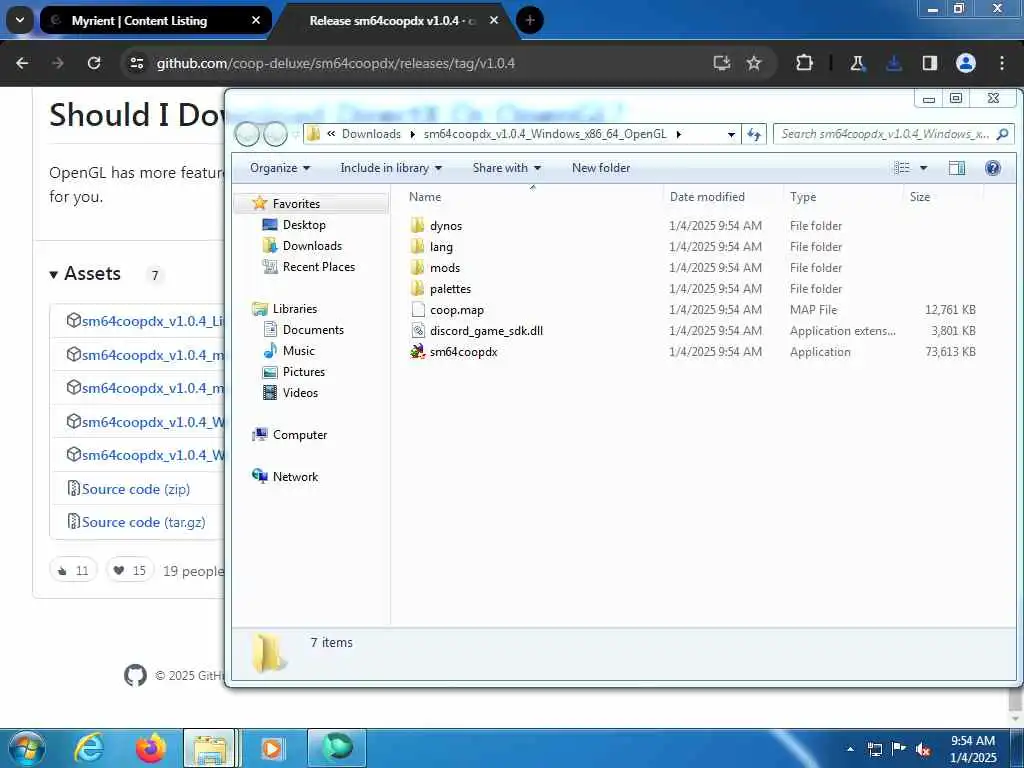Launch Firefox from taskbar
This screenshot has width=1024, height=768.
click(x=151, y=748)
